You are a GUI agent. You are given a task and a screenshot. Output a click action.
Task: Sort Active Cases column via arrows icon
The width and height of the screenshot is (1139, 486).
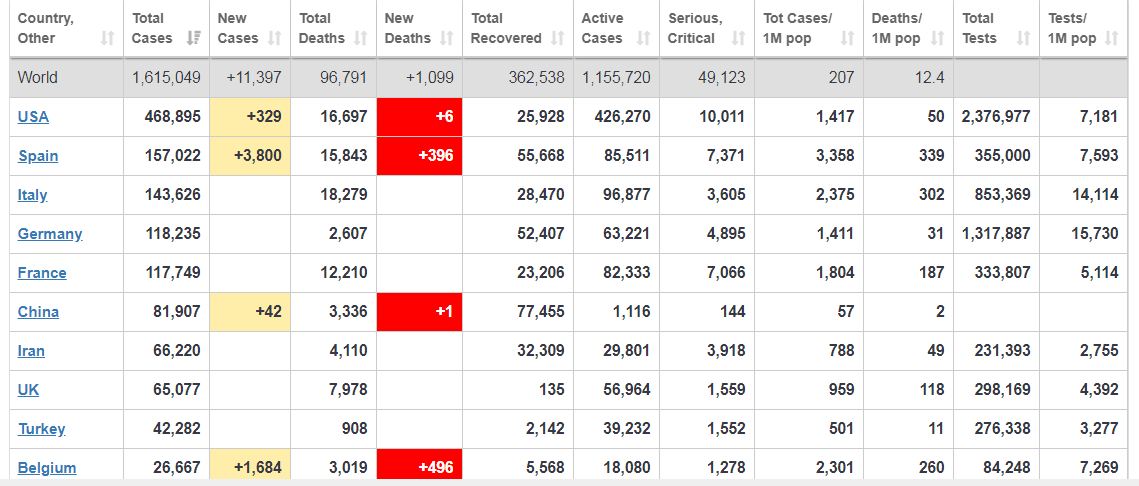[643, 39]
